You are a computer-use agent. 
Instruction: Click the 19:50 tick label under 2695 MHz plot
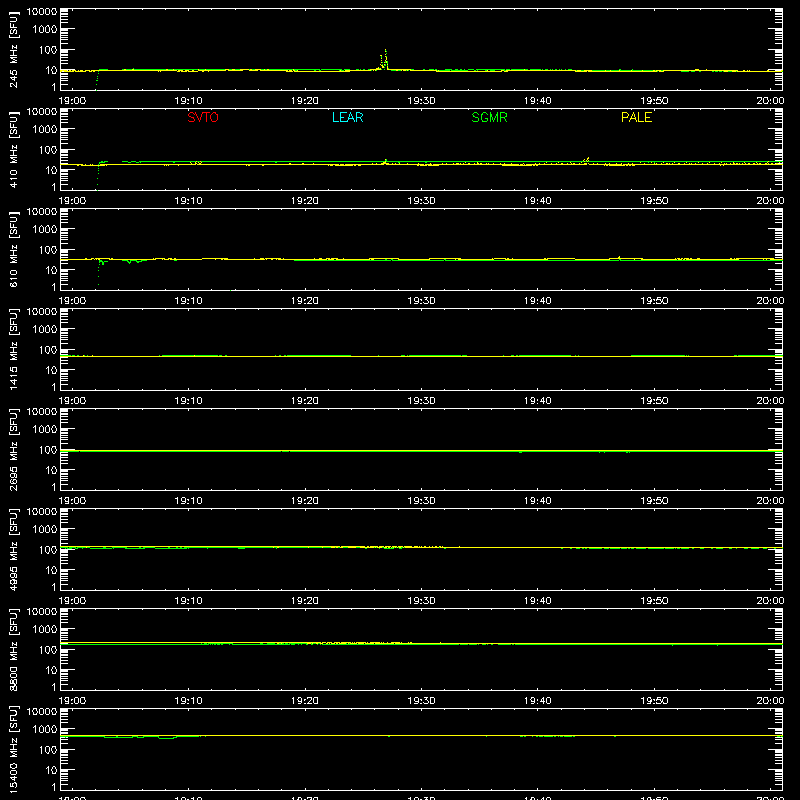[654, 501]
